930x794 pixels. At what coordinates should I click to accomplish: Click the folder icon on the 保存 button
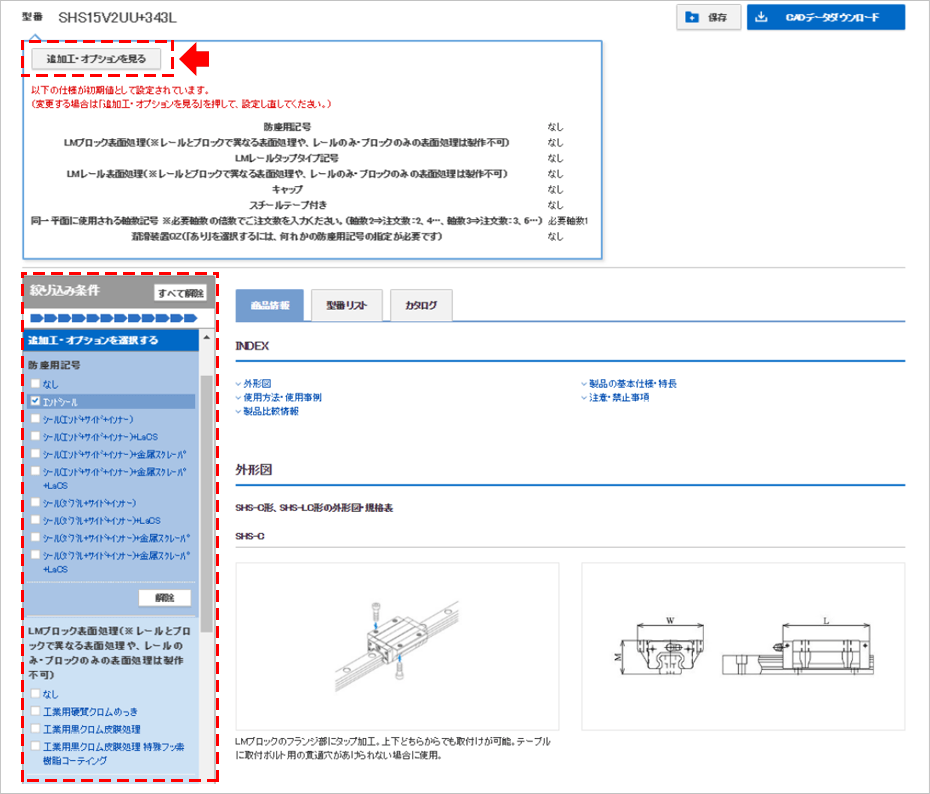click(692, 17)
